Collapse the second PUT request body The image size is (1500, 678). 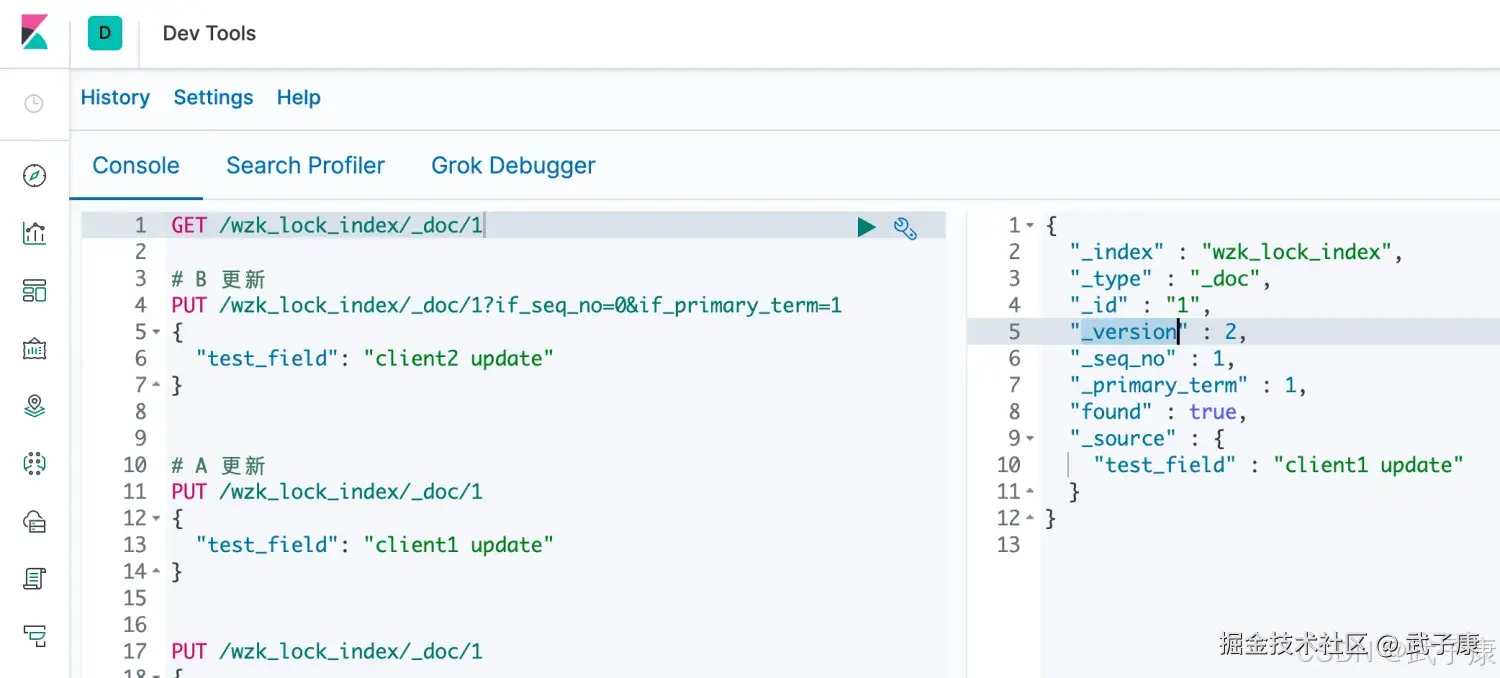click(158, 518)
